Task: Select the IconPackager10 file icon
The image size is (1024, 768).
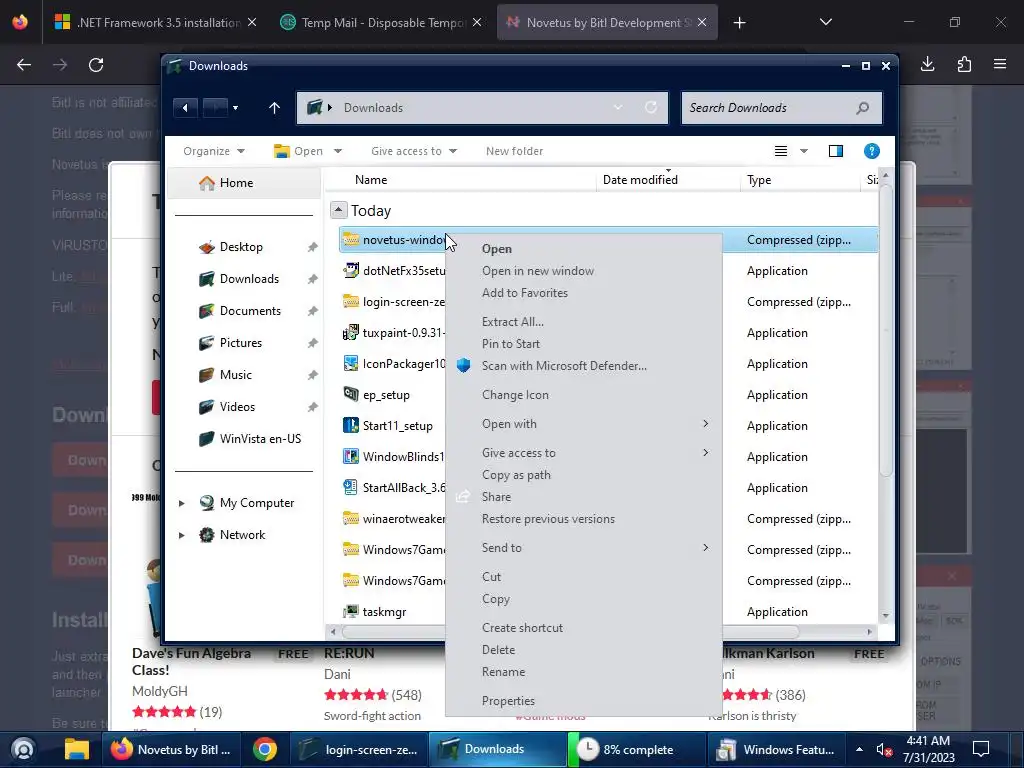Action: click(x=351, y=364)
